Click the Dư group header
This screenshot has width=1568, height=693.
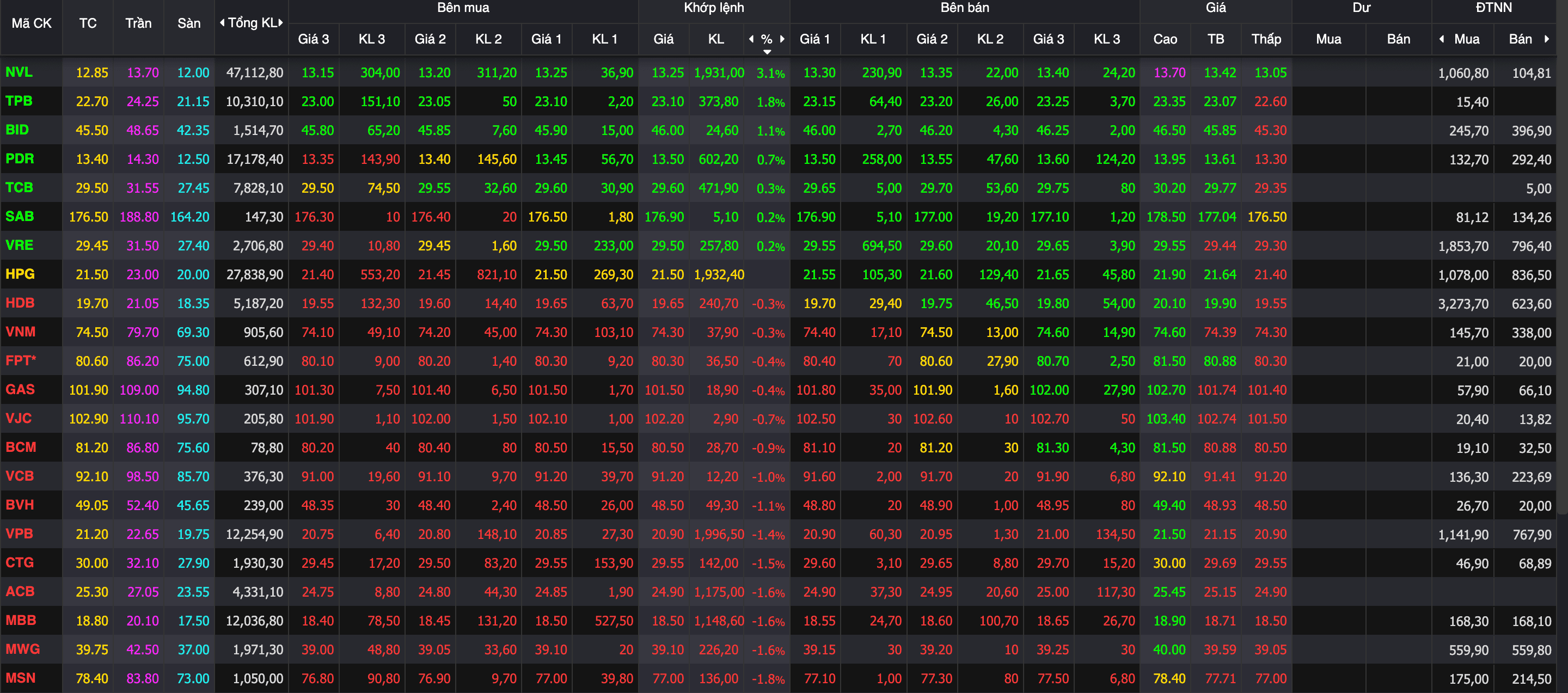[1361, 8]
